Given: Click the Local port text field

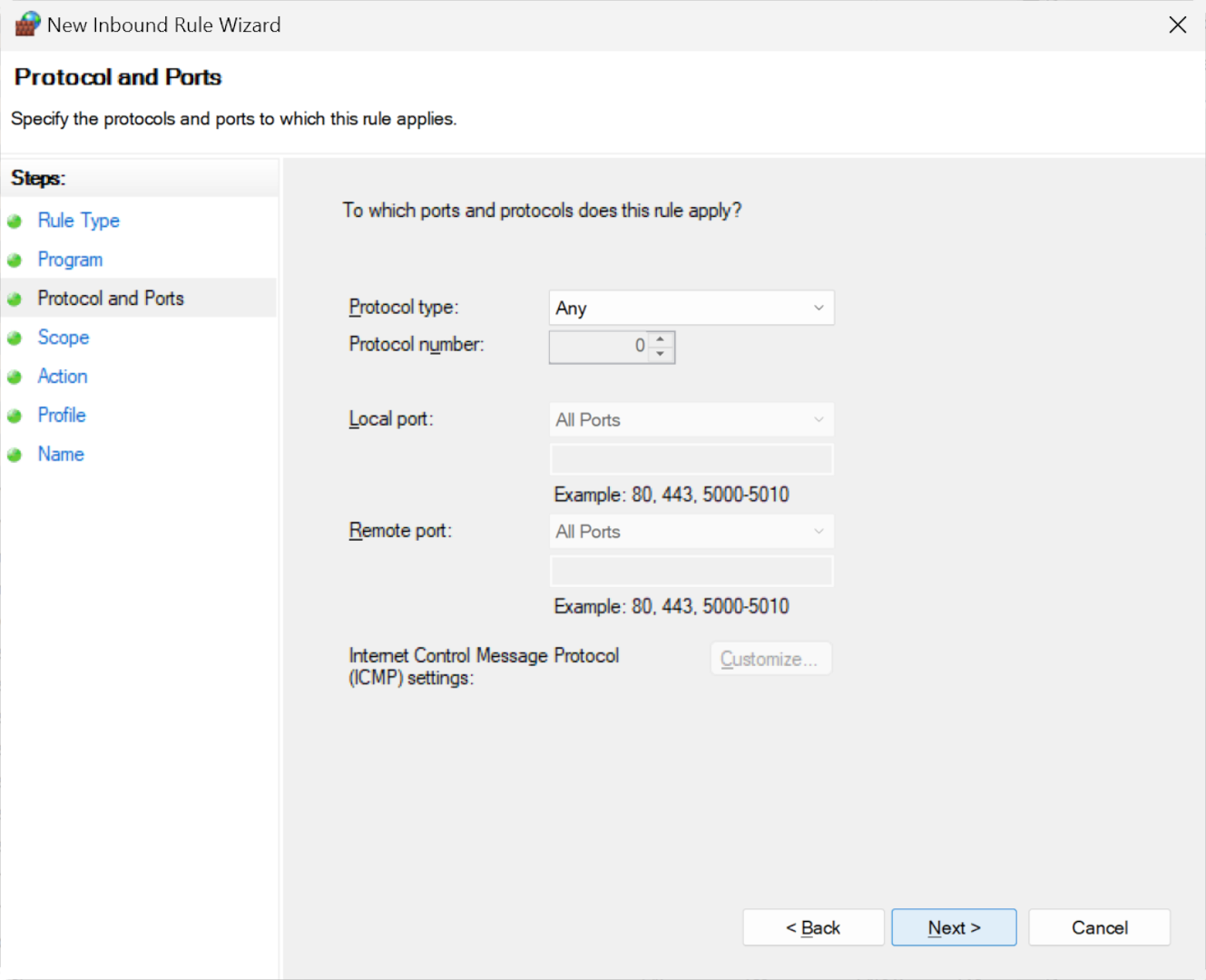Looking at the screenshot, I should (x=691, y=459).
